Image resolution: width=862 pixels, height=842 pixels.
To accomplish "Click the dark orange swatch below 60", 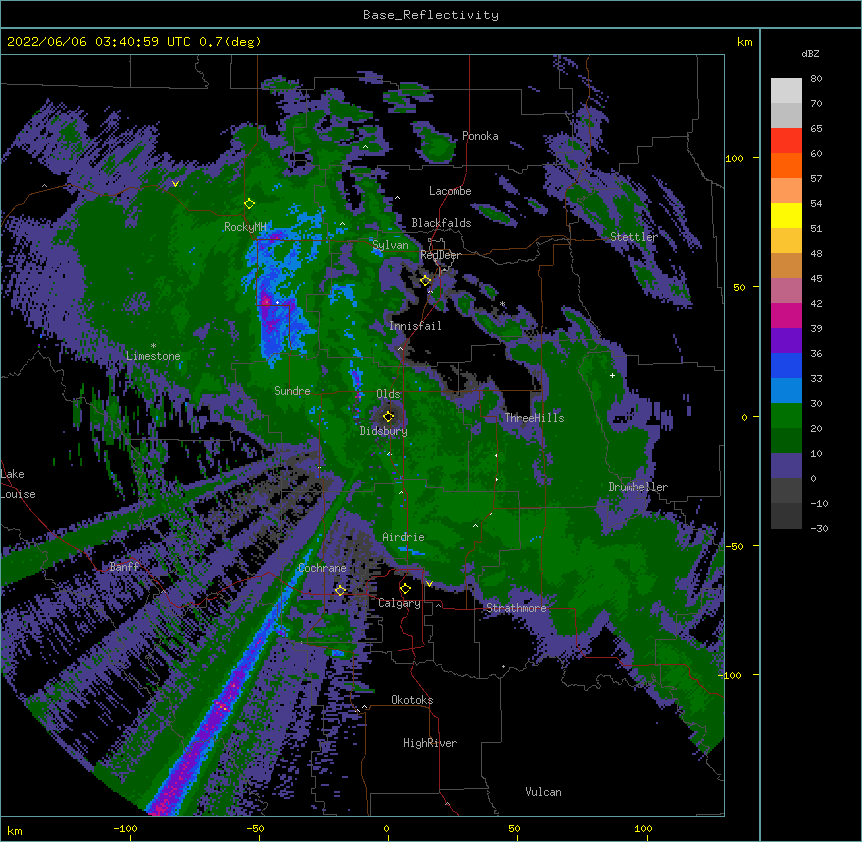I will click(786, 166).
